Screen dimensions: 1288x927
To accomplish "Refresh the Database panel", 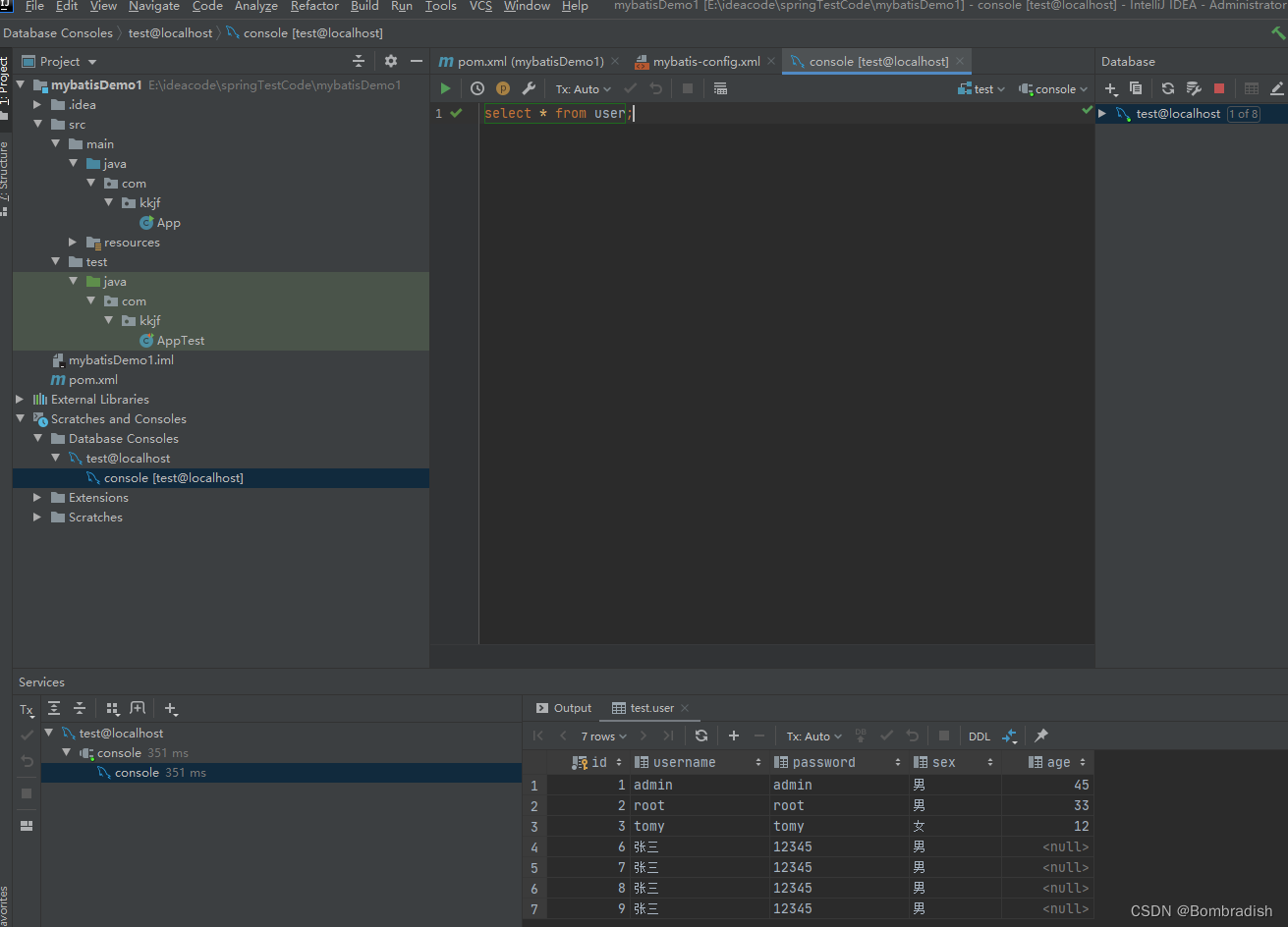I will click(x=1168, y=88).
